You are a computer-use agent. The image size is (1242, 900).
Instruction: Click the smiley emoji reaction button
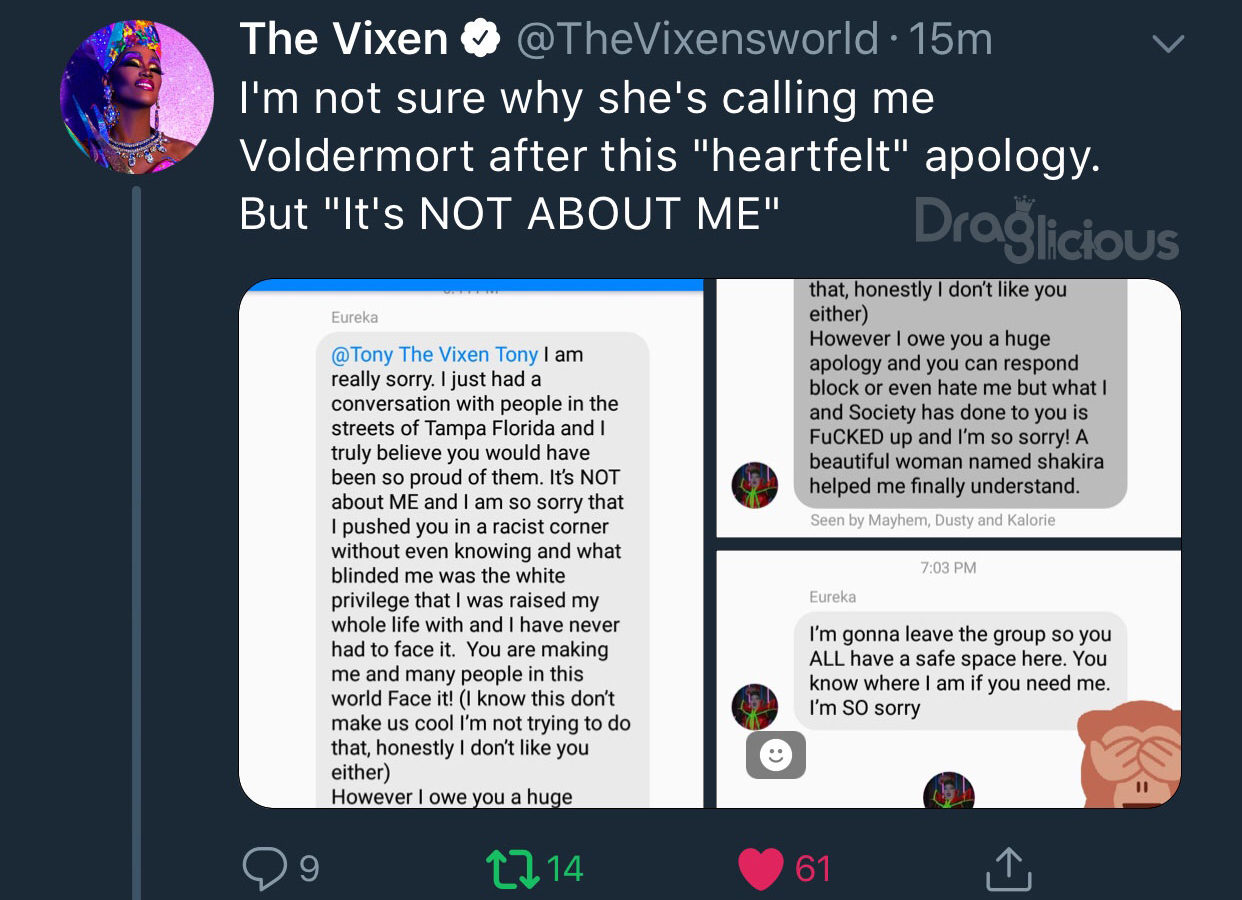coord(775,754)
